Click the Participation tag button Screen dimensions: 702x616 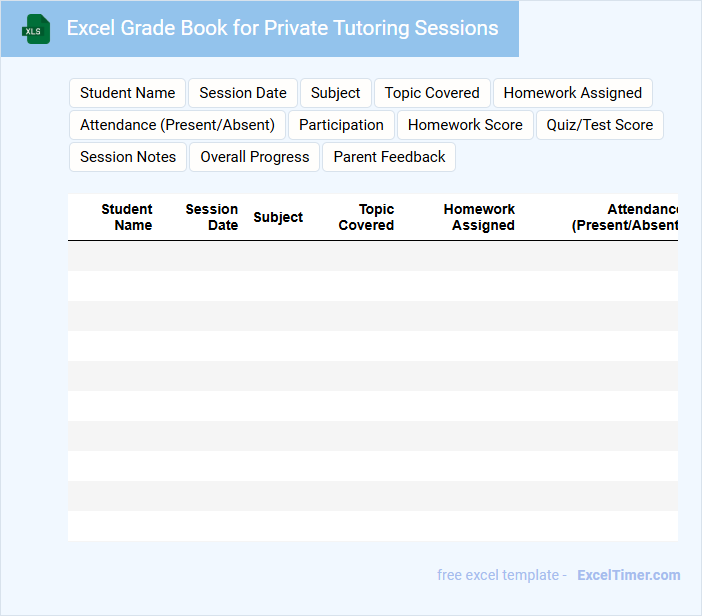click(341, 125)
